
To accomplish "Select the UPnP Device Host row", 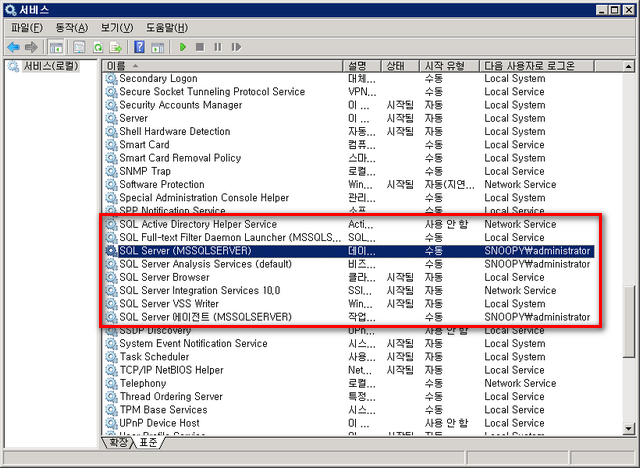I will pyautogui.click(x=349, y=423).
